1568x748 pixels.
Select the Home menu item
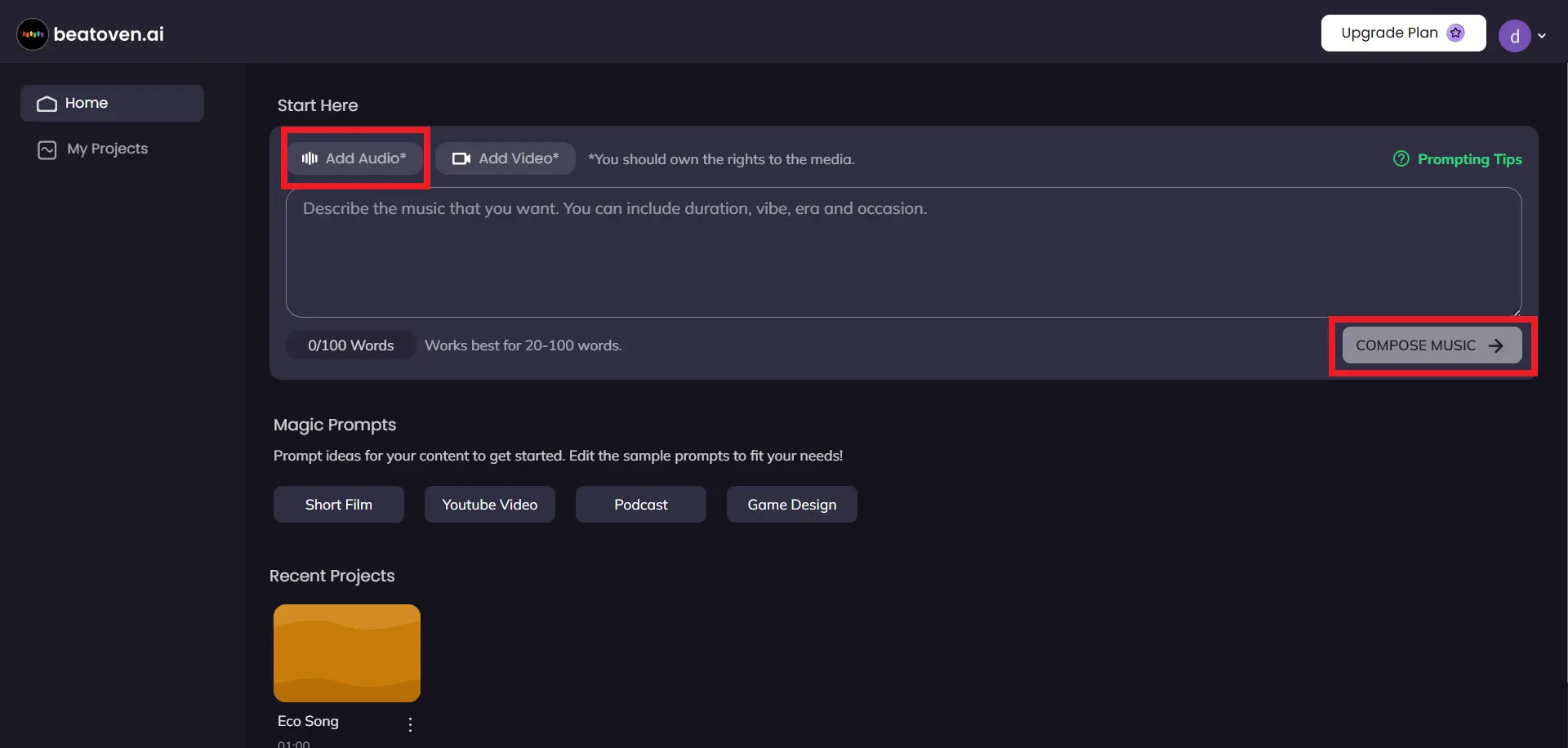point(112,104)
